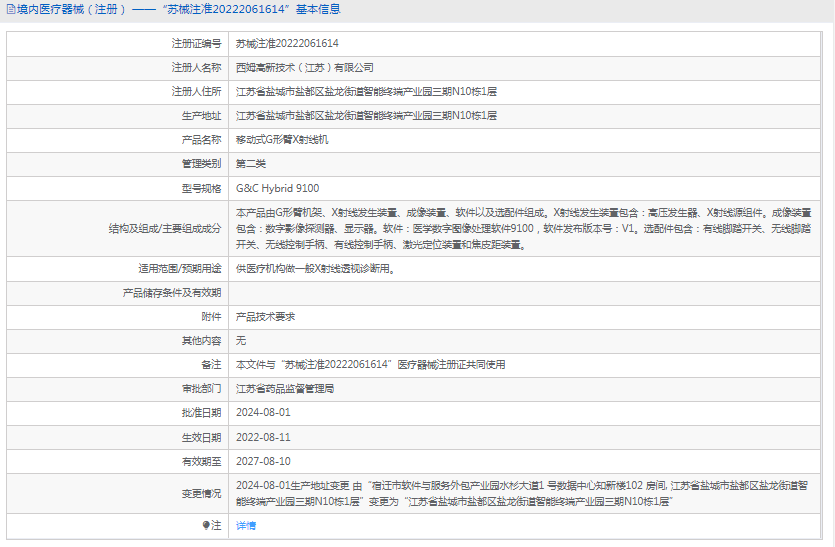Select the 生产地址 address value

pyautogui.click(x=366, y=116)
